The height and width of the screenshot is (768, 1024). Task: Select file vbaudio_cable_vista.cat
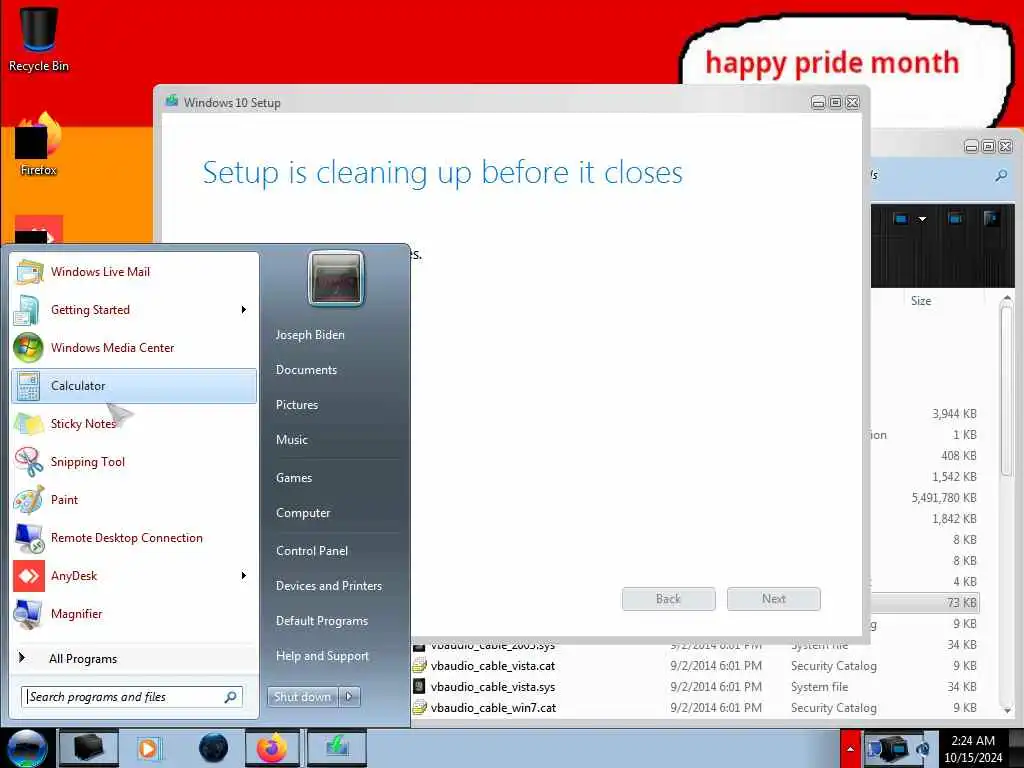coord(493,666)
